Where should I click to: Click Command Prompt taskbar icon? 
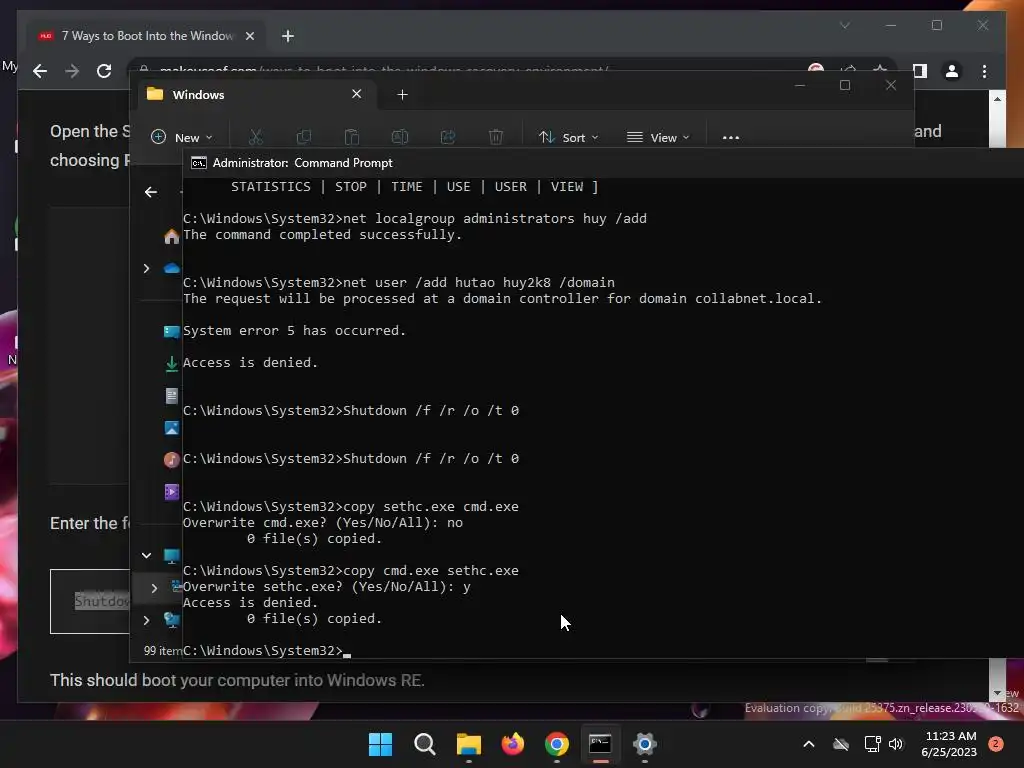(x=600, y=744)
